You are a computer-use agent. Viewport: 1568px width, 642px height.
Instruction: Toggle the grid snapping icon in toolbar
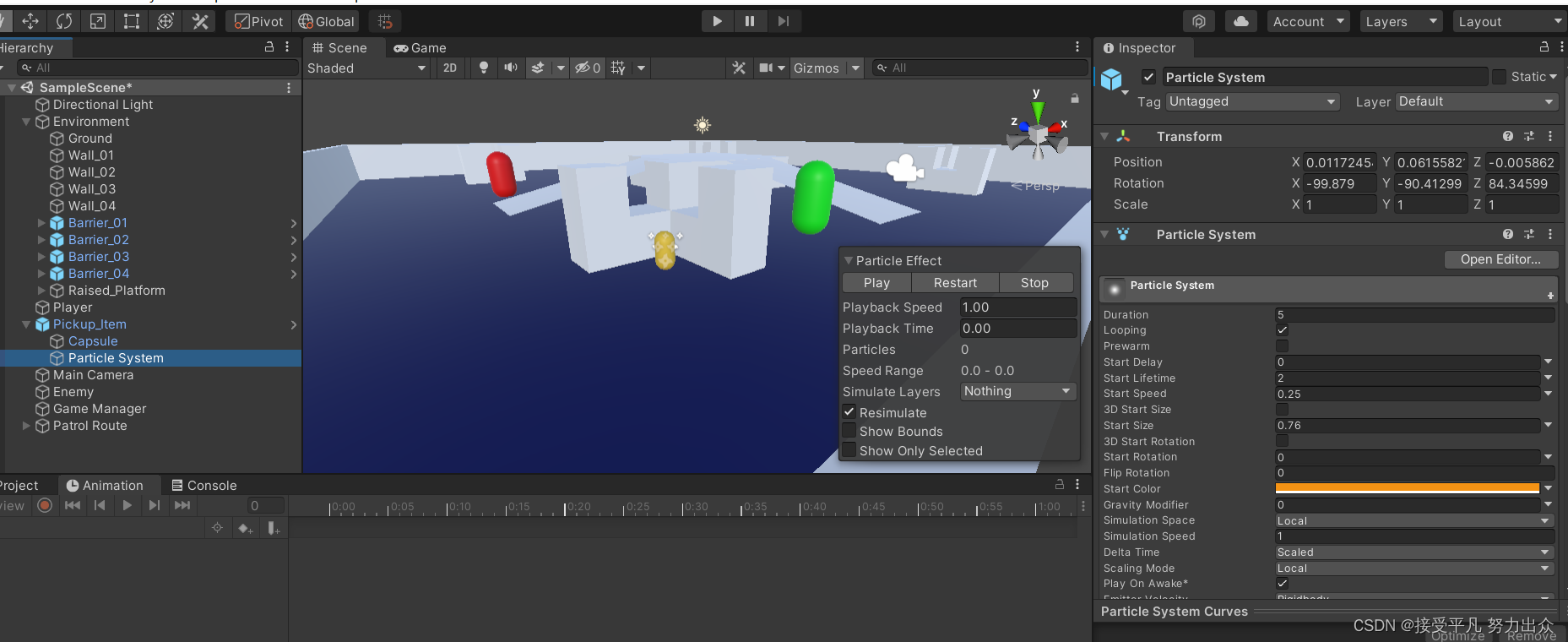[x=385, y=21]
